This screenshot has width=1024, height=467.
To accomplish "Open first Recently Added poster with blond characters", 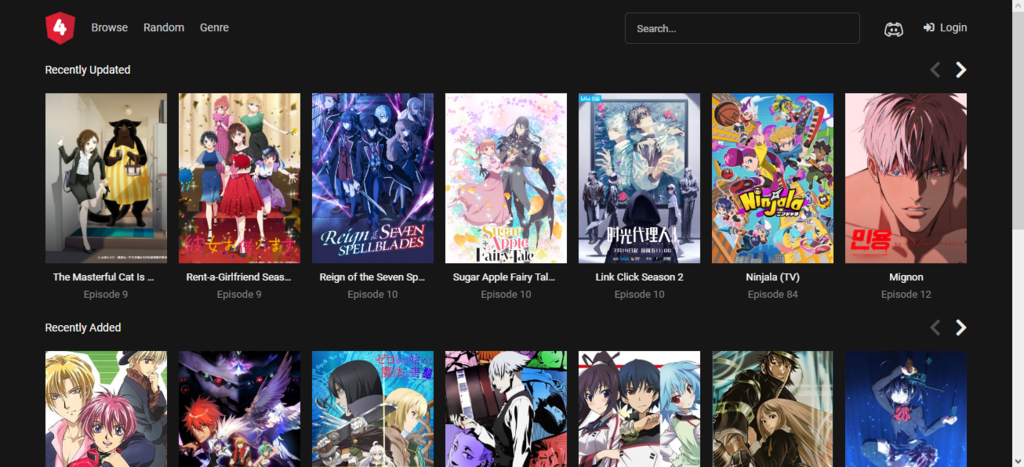I will (x=106, y=409).
